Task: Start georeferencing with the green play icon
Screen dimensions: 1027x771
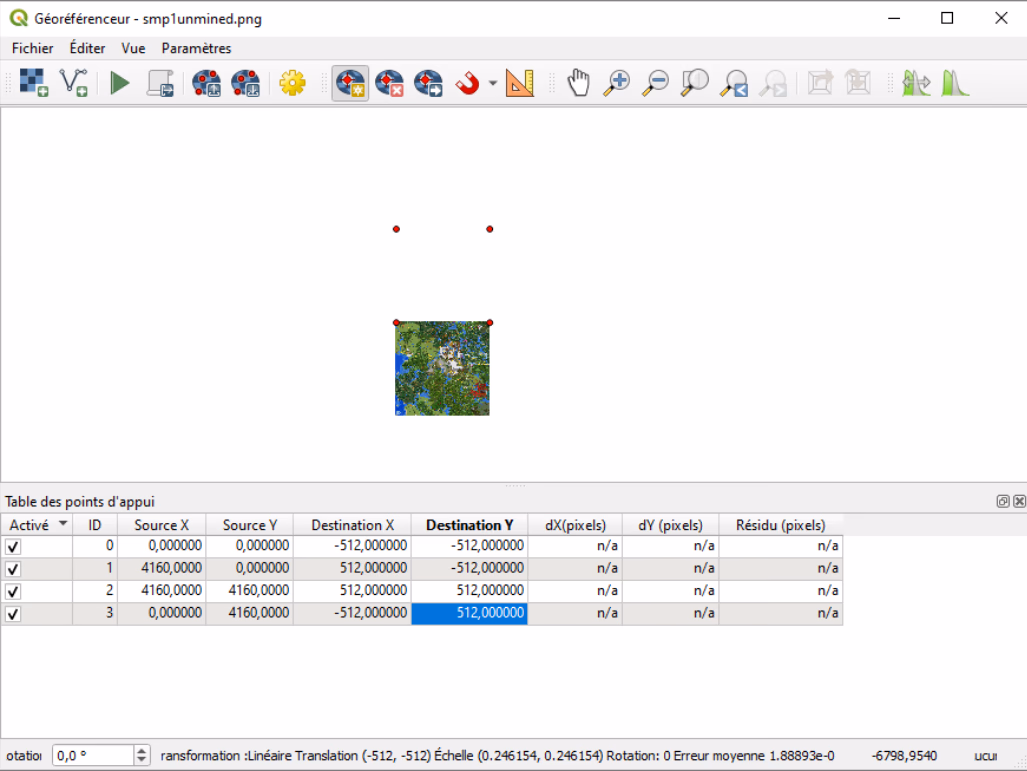Action: click(120, 83)
